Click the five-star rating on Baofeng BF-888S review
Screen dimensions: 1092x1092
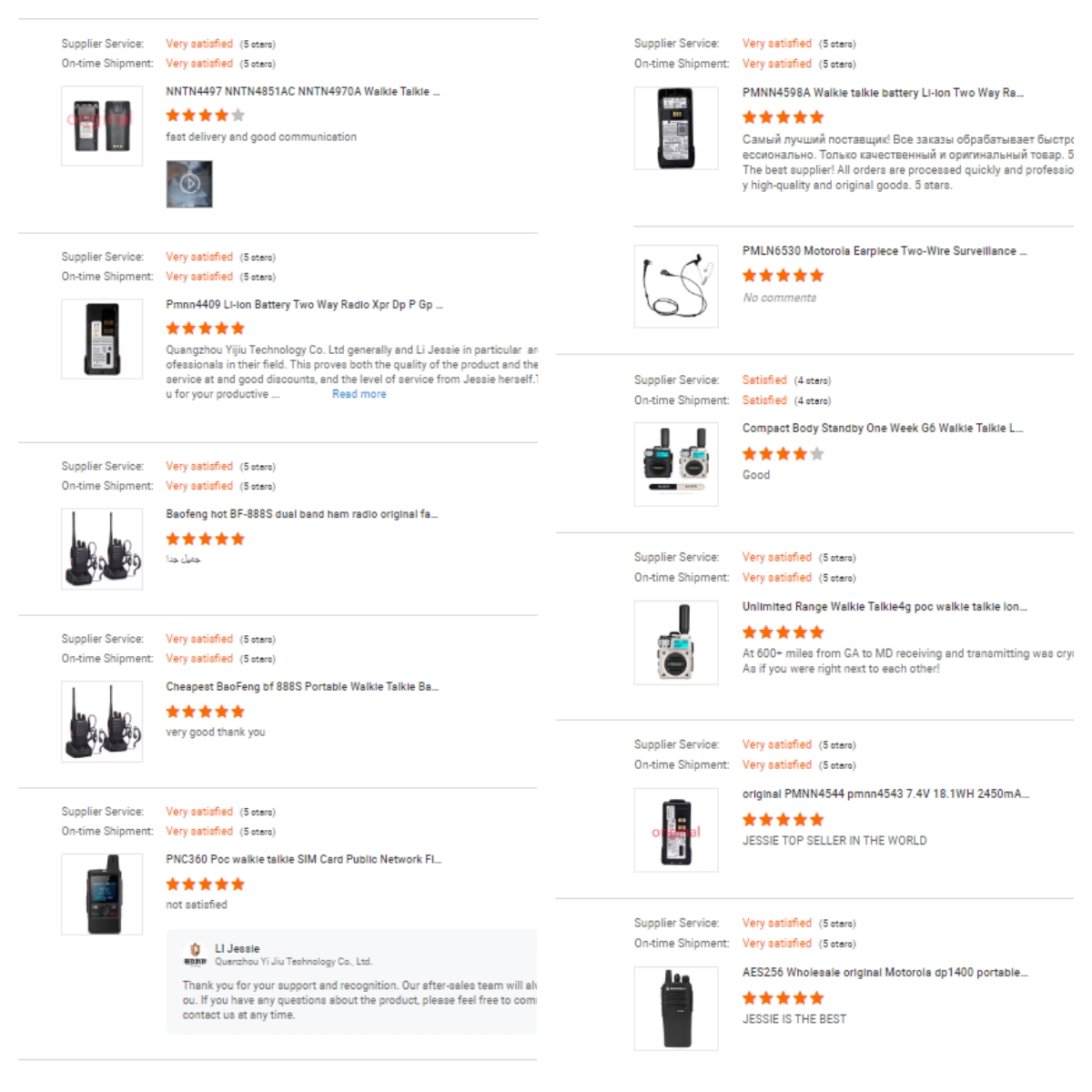tap(204, 539)
